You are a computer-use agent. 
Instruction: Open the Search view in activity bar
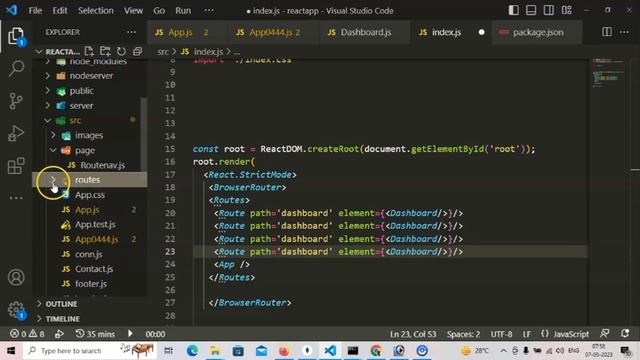[x=16, y=68]
